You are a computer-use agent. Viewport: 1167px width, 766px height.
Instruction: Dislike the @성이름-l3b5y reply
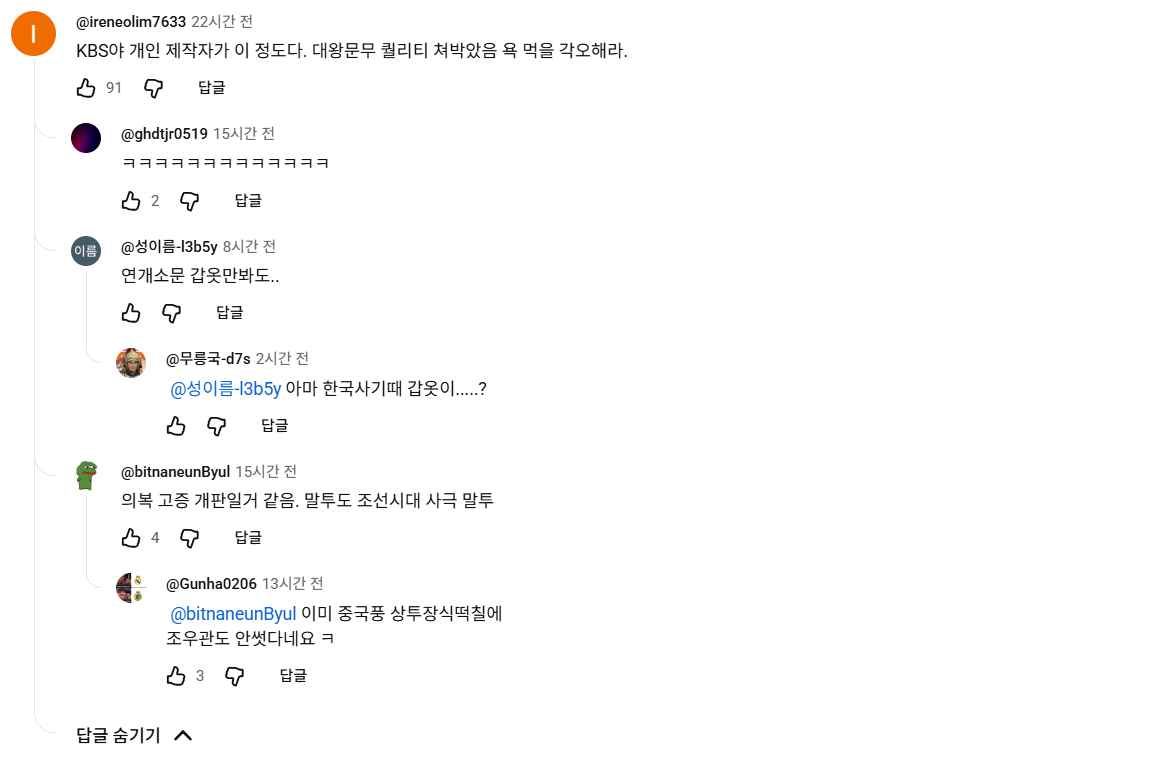tap(172, 313)
